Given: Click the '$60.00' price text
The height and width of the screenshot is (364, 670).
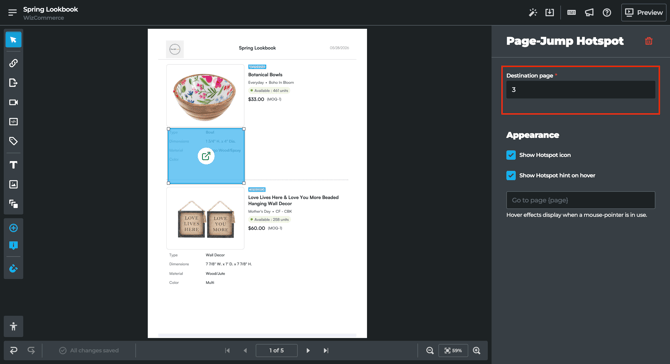Looking at the screenshot, I should coord(256,228).
